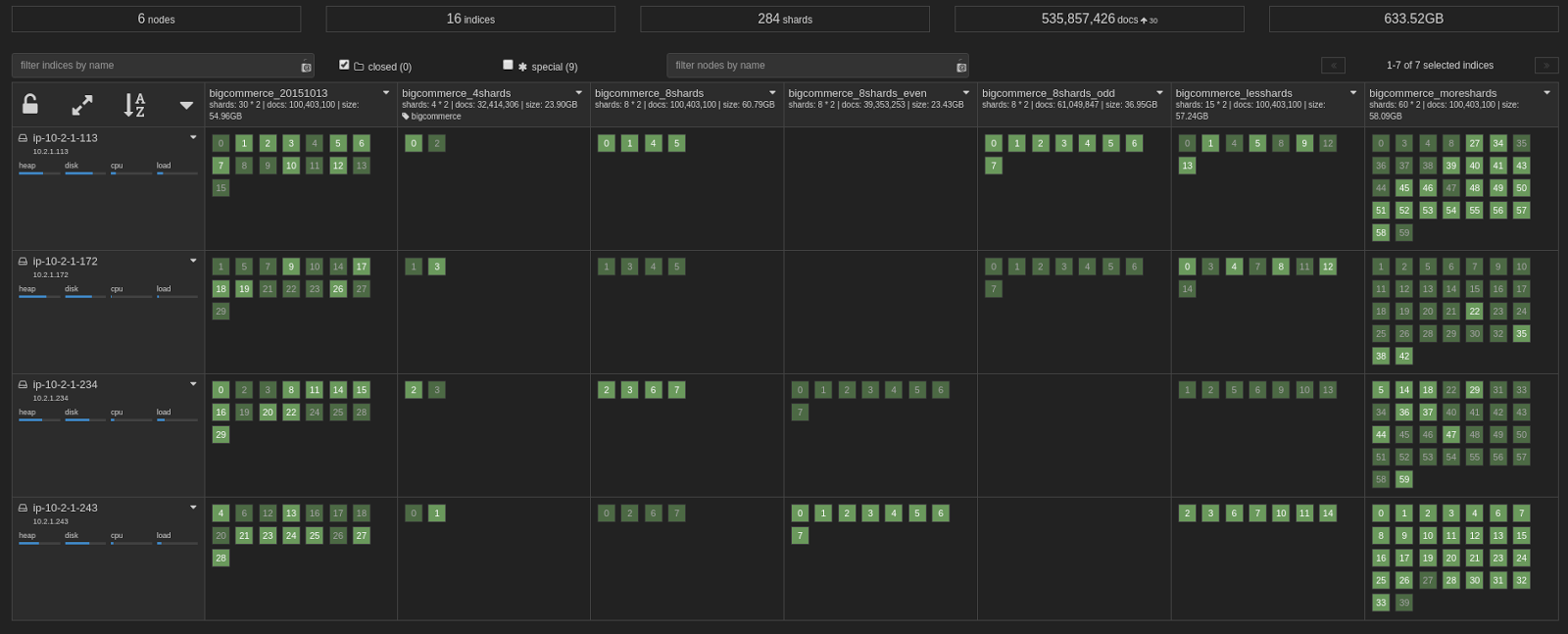1568x634 pixels.
Task: Click the disk icon beside node ip-10-2-1-172
Action: click(23, 262)
